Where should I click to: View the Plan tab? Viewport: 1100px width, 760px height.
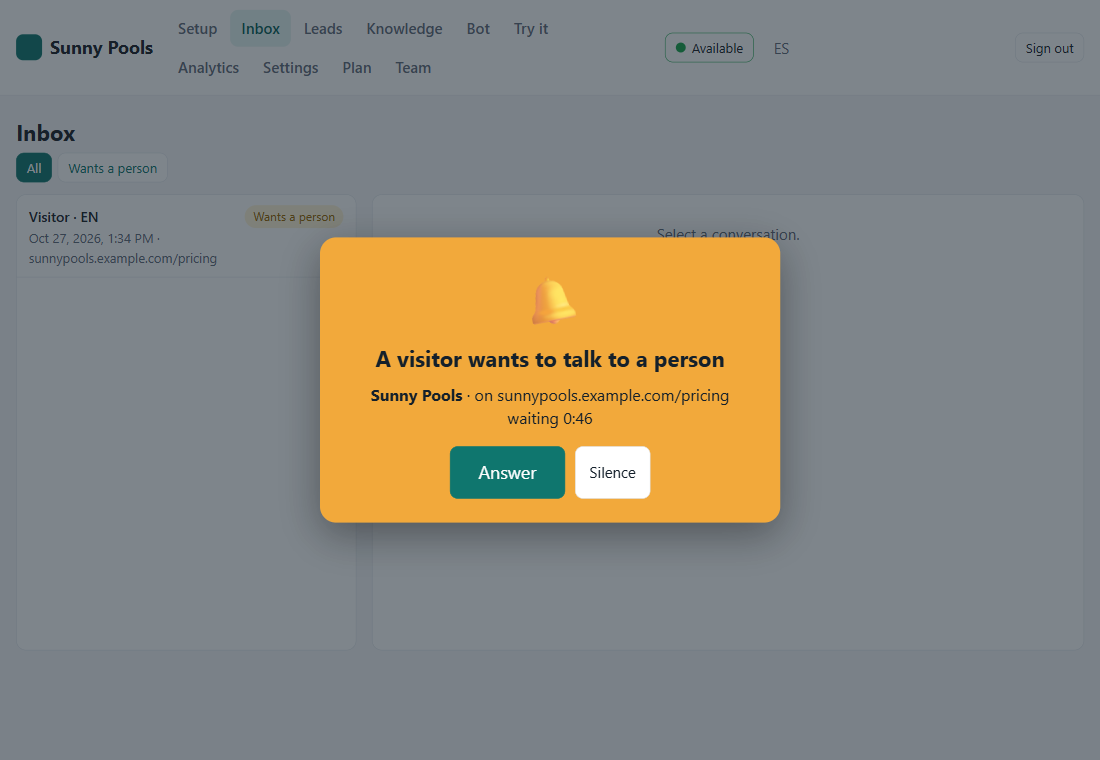tap(356, 68)
